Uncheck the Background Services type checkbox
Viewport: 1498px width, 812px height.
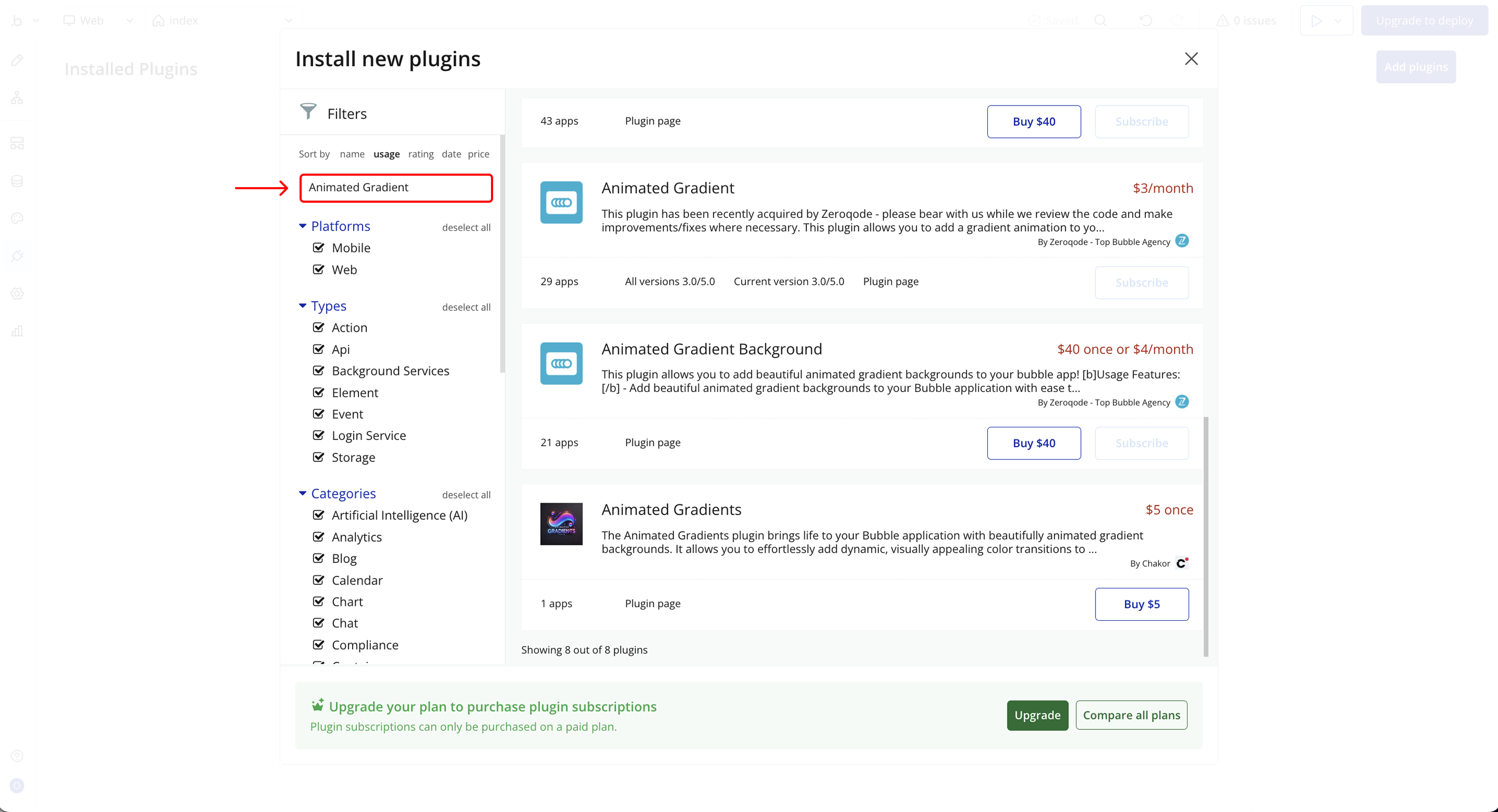click(x=318, y=370)
